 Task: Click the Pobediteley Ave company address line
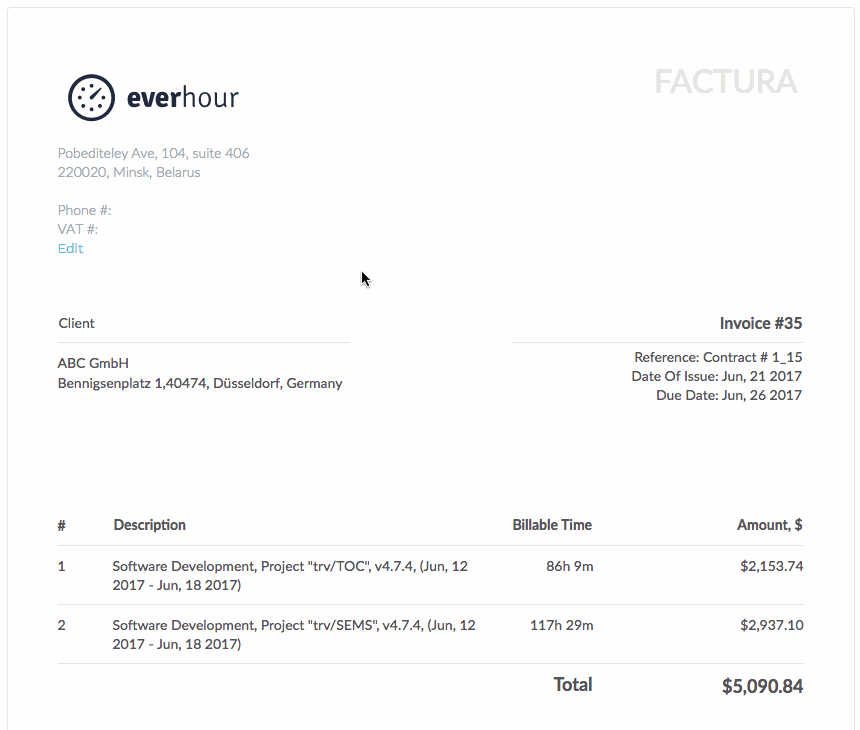[x=154, y=153]
